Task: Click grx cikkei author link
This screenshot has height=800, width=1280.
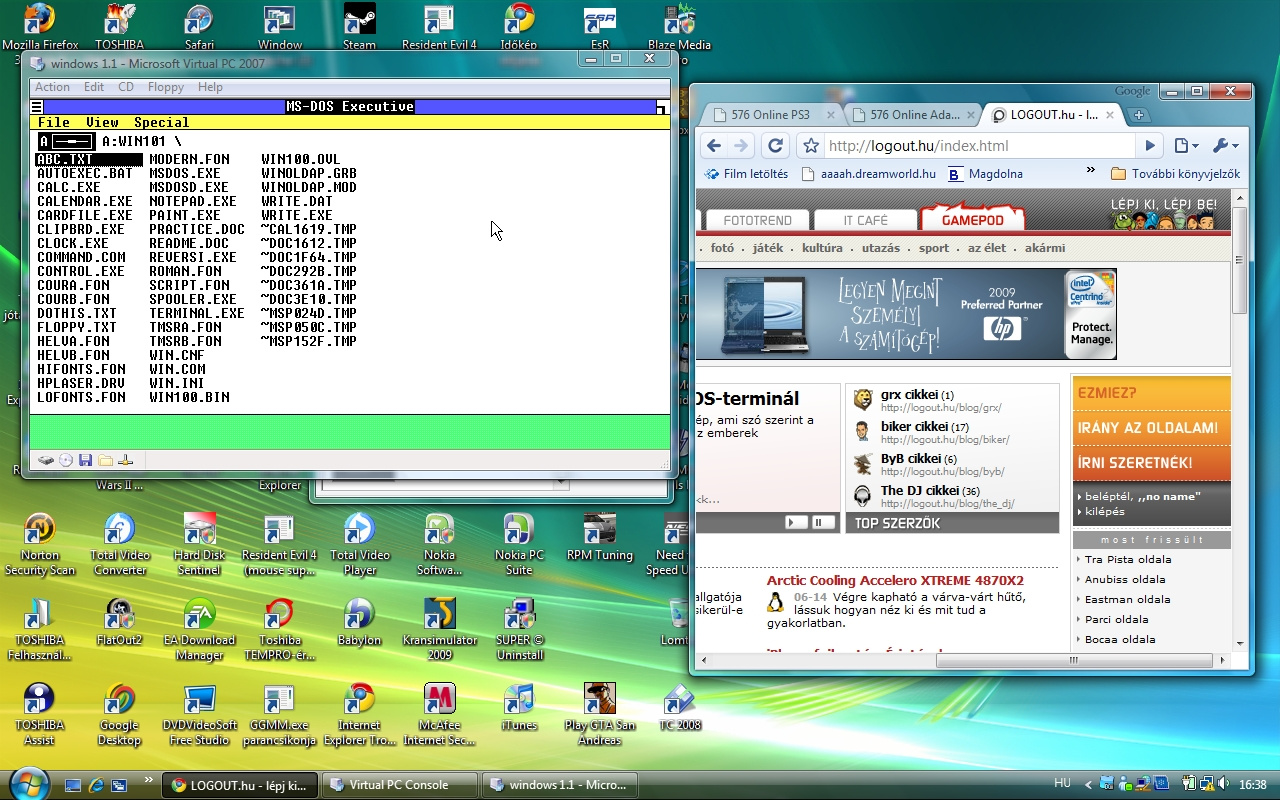Action: click(x=909, y=395)
